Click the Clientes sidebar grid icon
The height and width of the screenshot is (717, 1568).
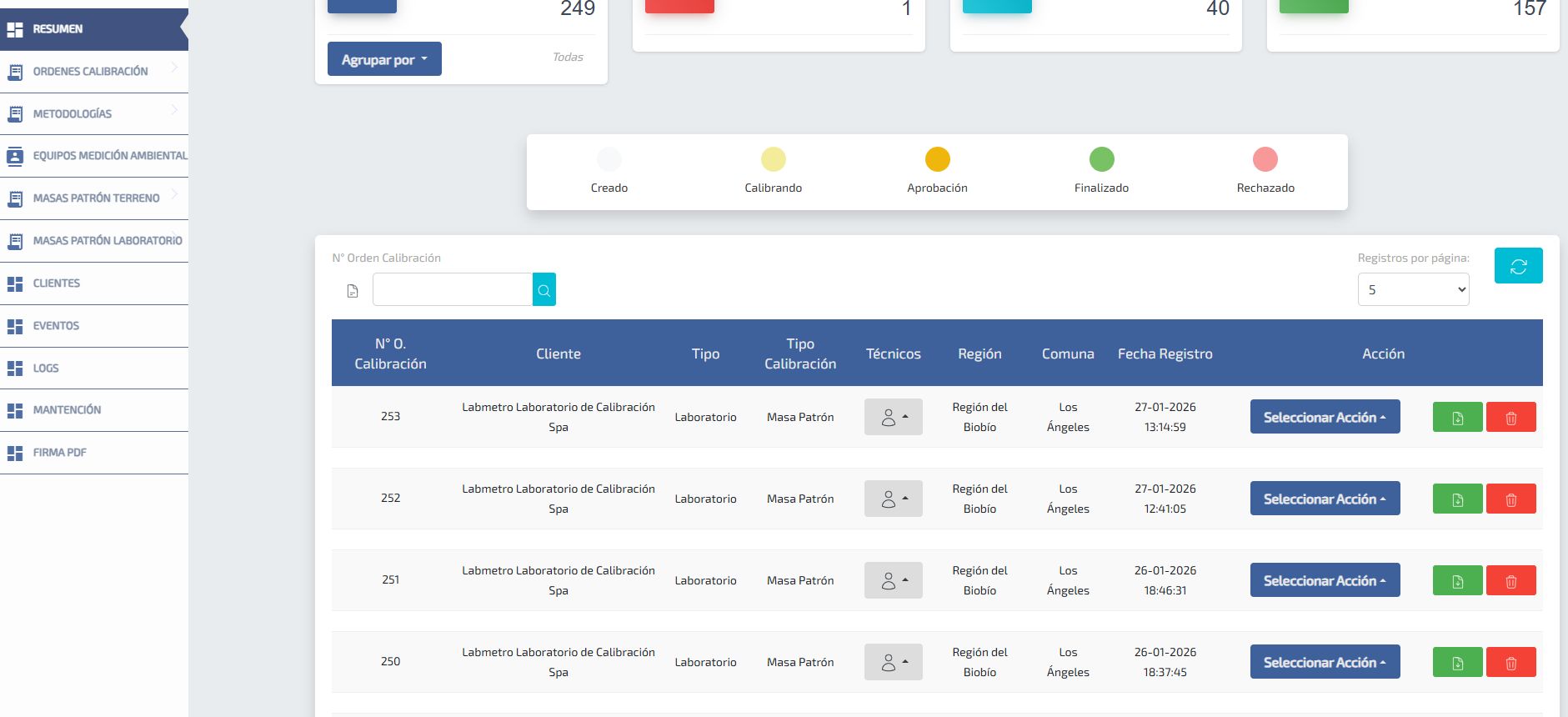tap(15, 283)
